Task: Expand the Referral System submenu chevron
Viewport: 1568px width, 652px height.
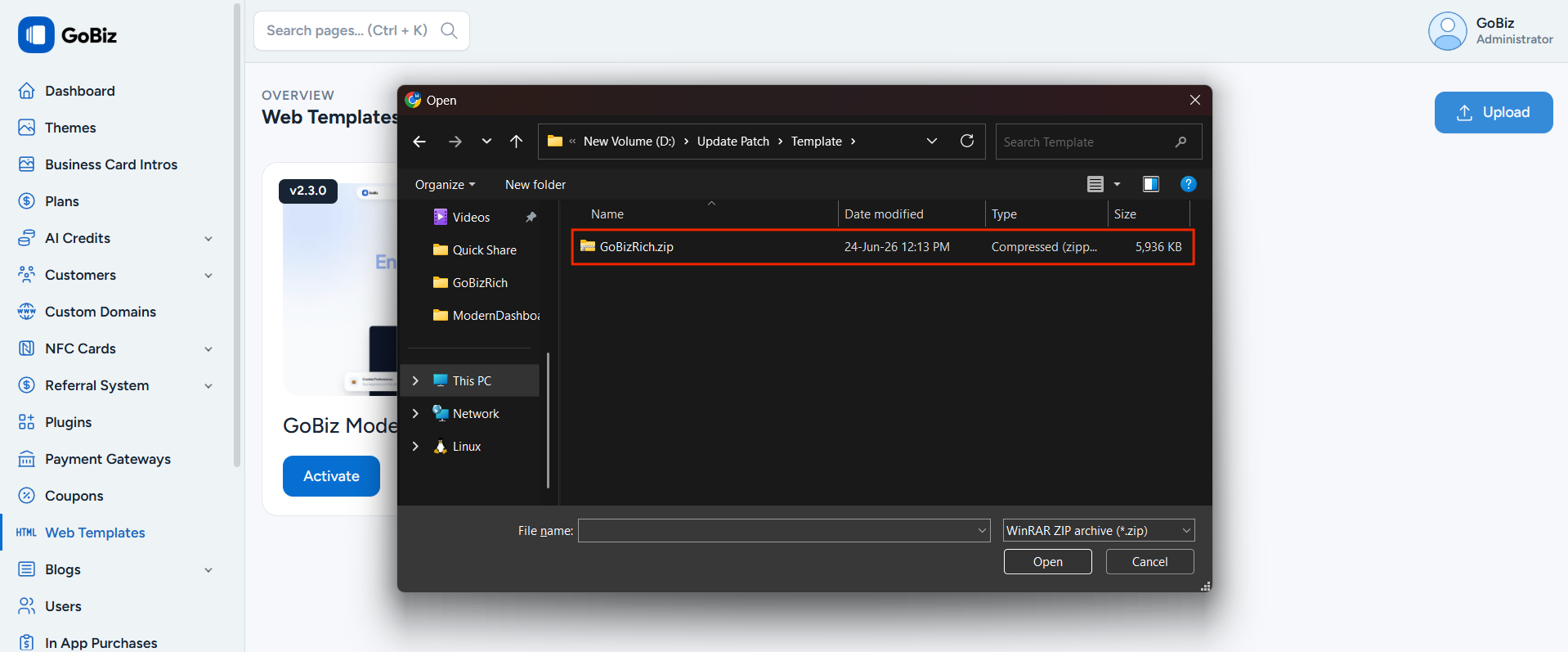Action: point(208,386)
